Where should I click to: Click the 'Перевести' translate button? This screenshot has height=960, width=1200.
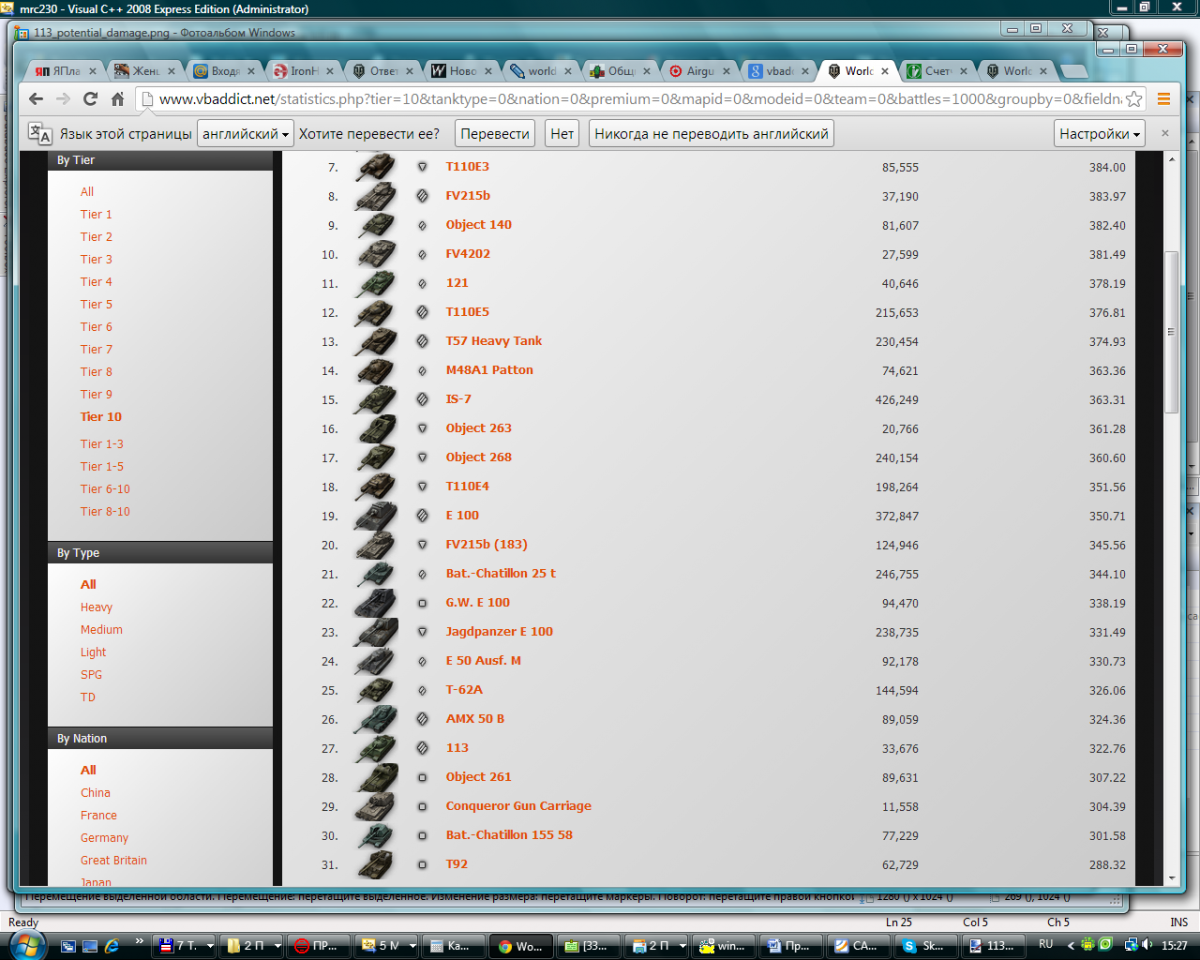tap(495, 133)
